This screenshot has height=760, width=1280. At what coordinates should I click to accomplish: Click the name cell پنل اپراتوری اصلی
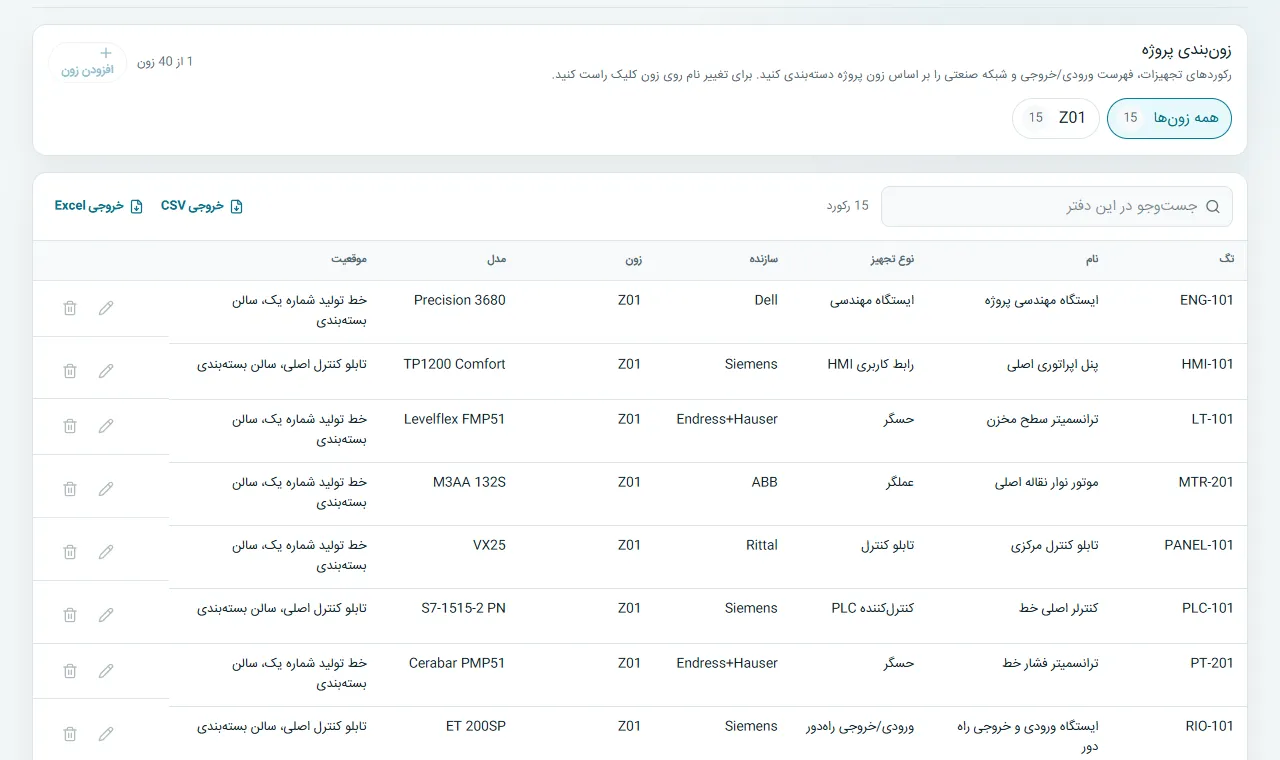(x=1053, y=364)
